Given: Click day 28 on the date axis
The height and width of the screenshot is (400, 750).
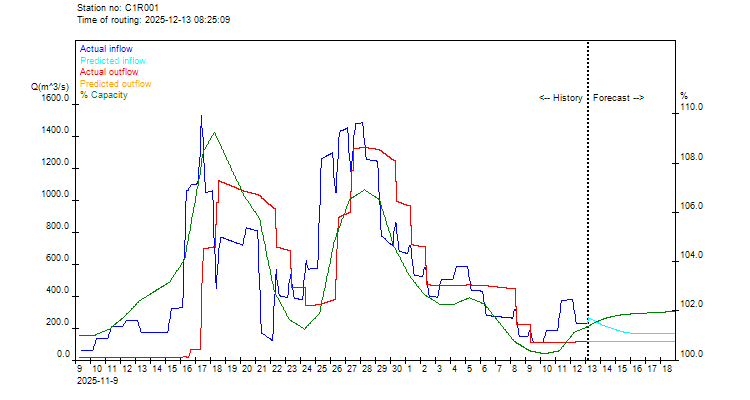Looking at the screenshot, I should click(367, 369).
